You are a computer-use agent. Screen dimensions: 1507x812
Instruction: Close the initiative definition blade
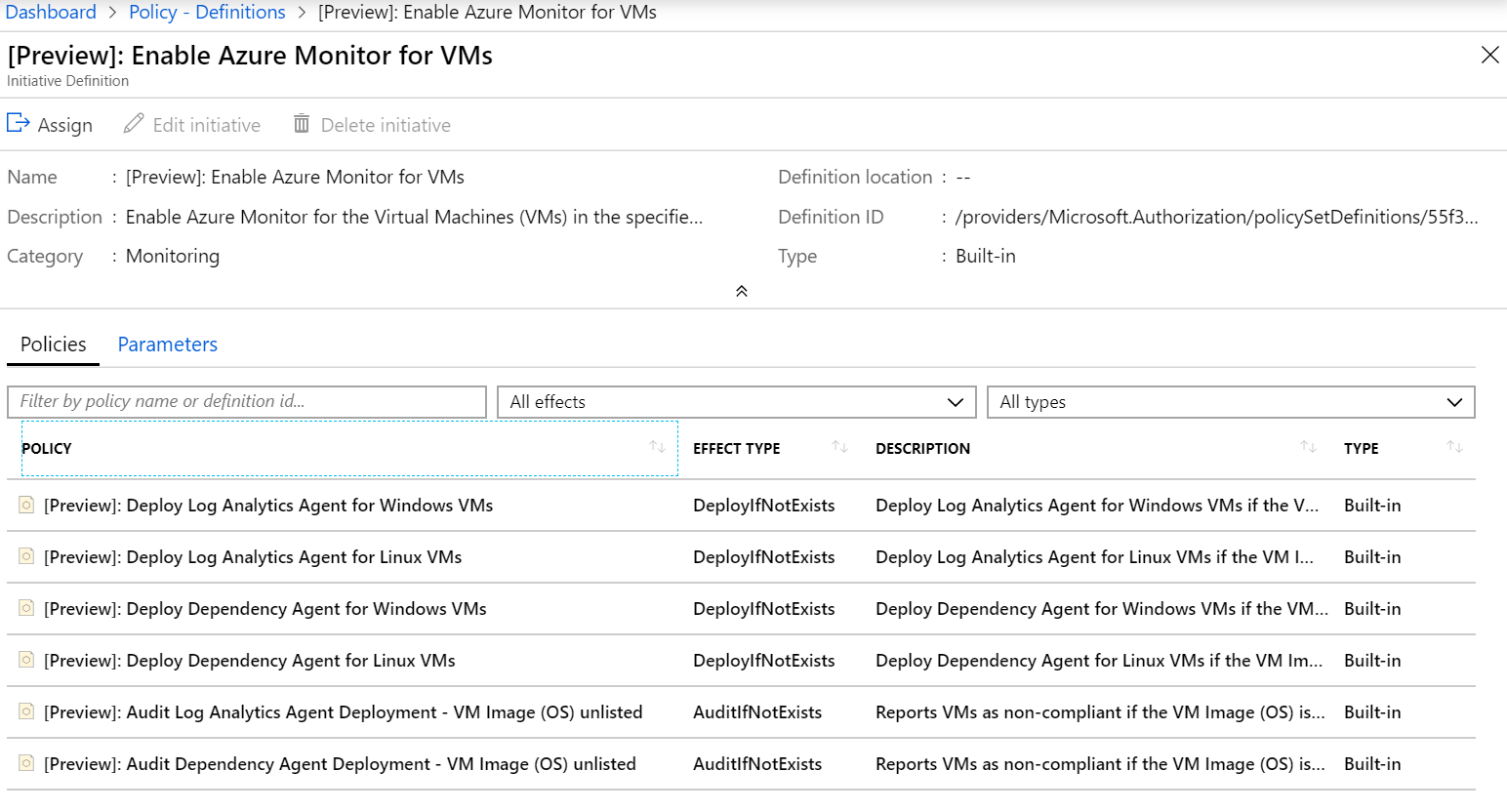click(1489, 56)
